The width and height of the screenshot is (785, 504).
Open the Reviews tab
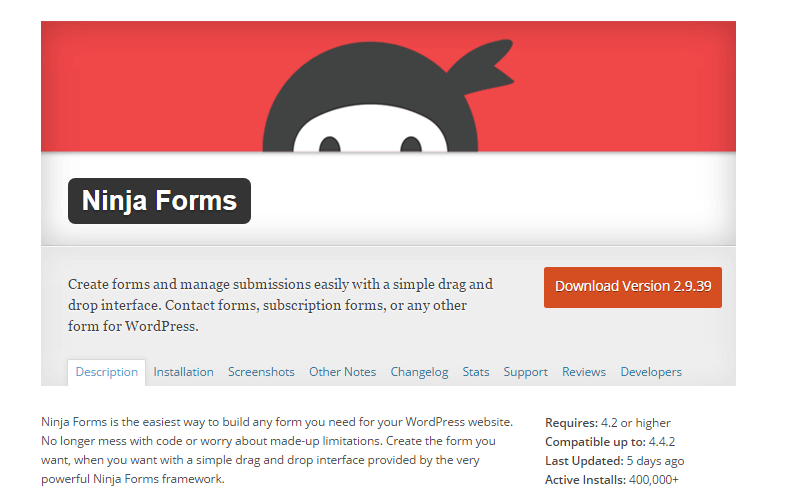(584, 372)
